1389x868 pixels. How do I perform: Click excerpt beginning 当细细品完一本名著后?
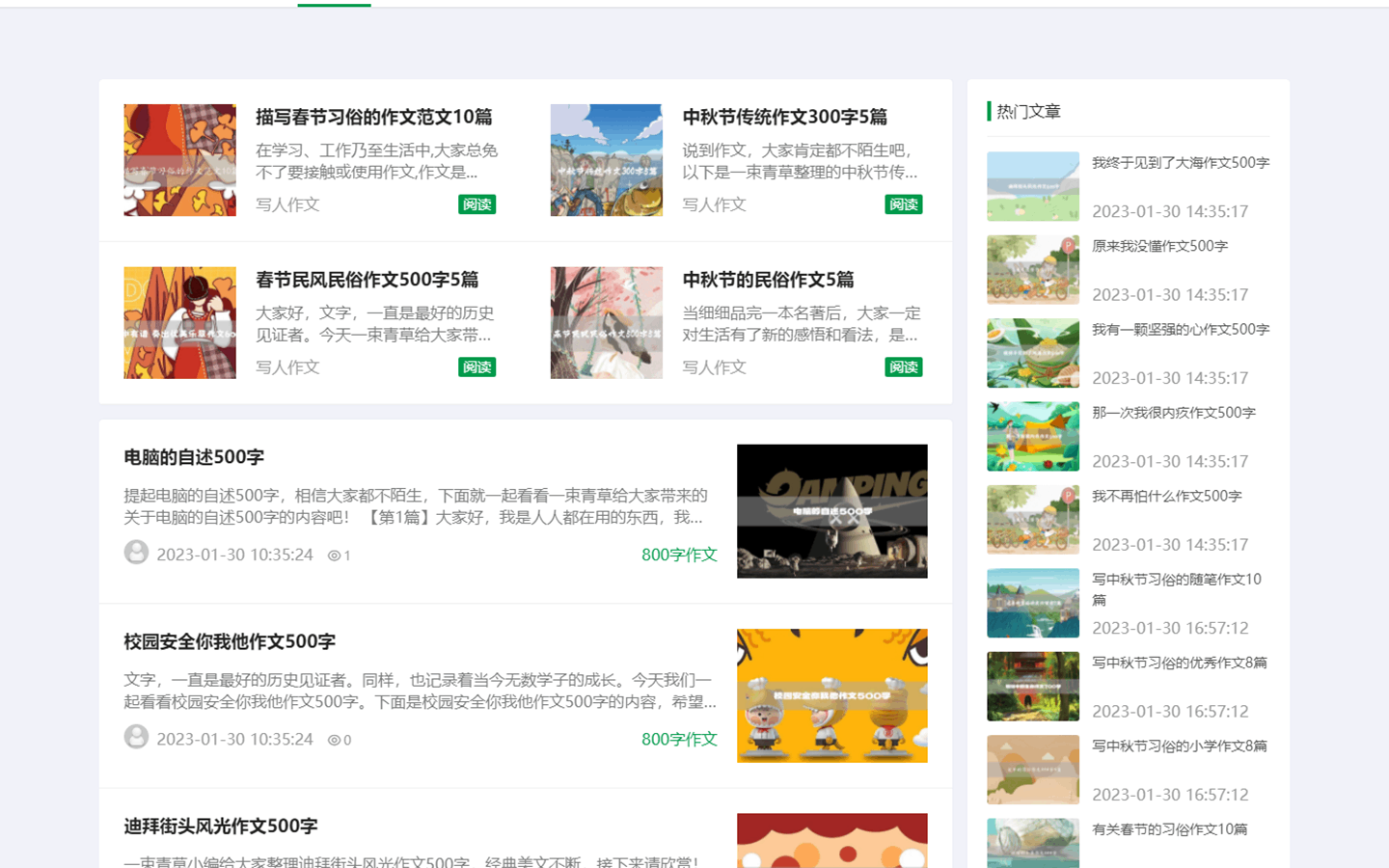(802, 324)
